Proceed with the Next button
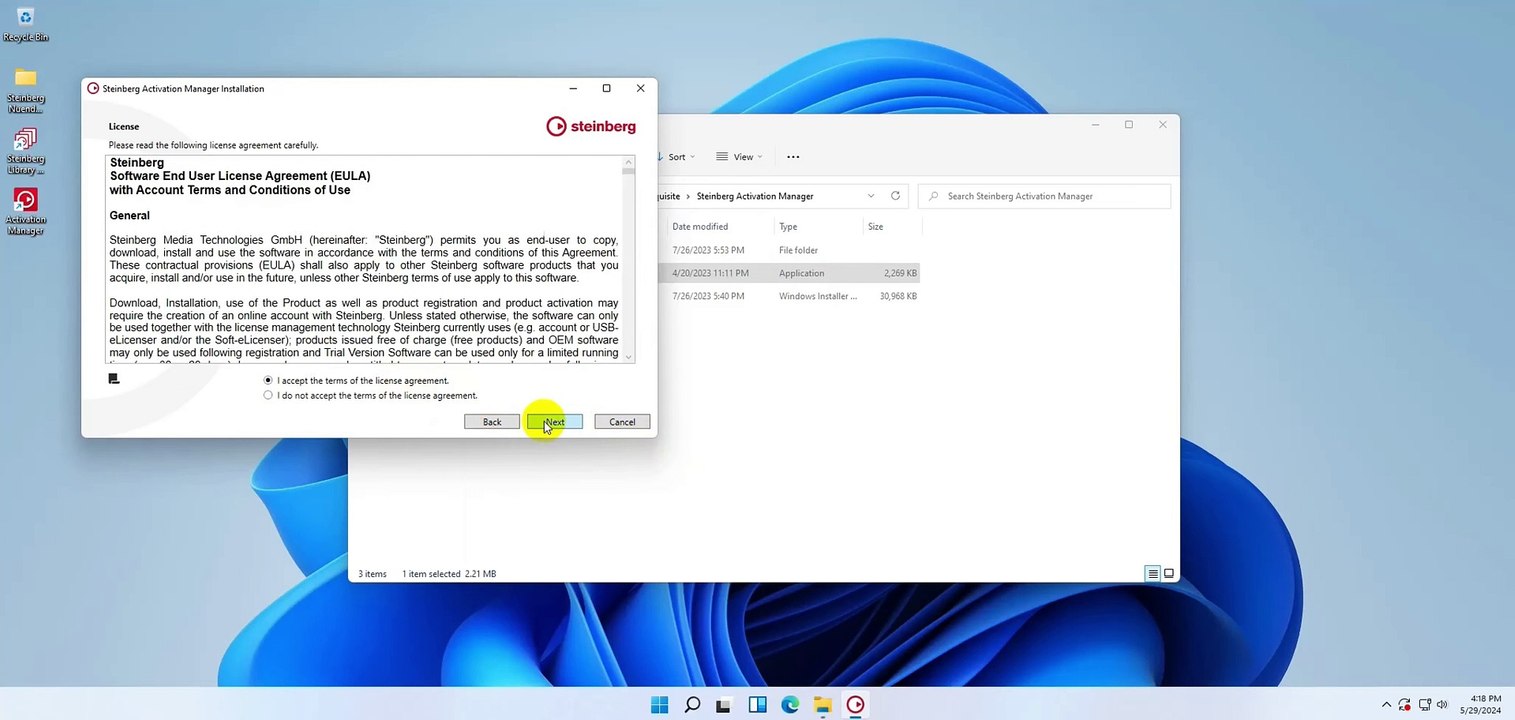 (x=554, y=422)
